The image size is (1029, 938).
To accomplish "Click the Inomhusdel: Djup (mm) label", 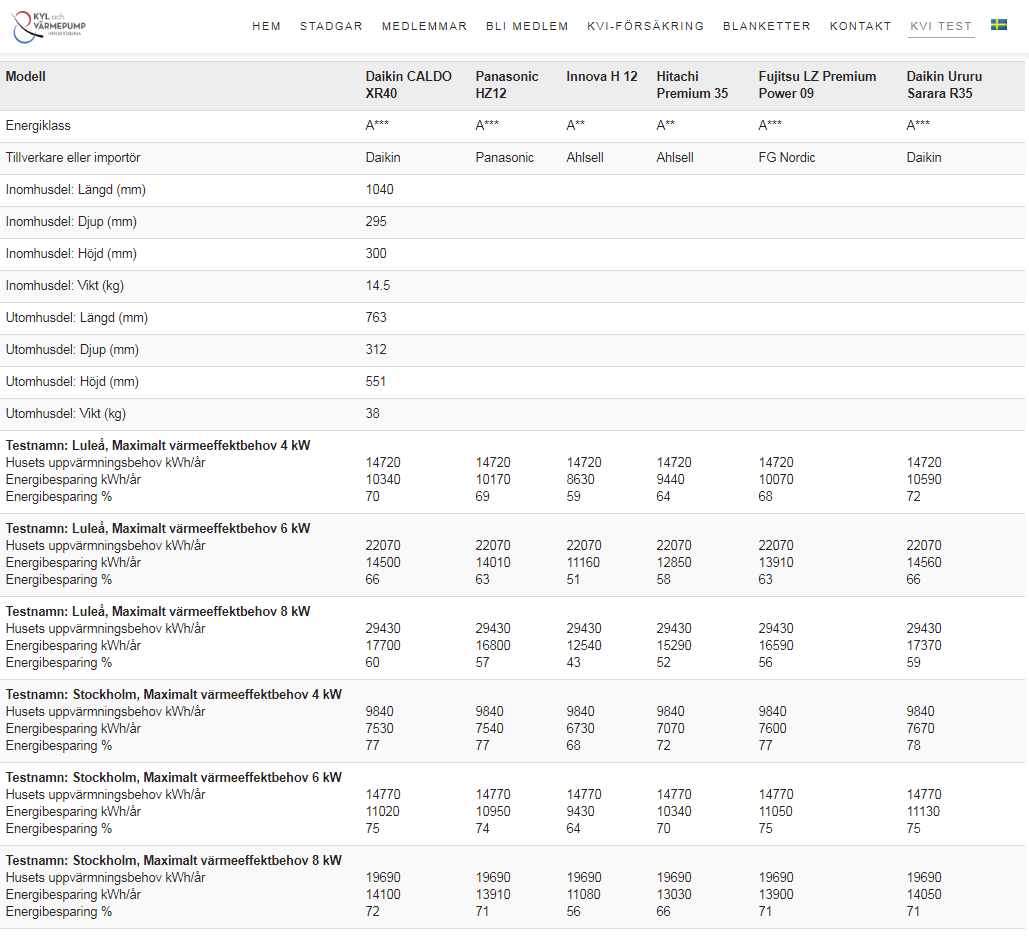I will coord(71,222).
